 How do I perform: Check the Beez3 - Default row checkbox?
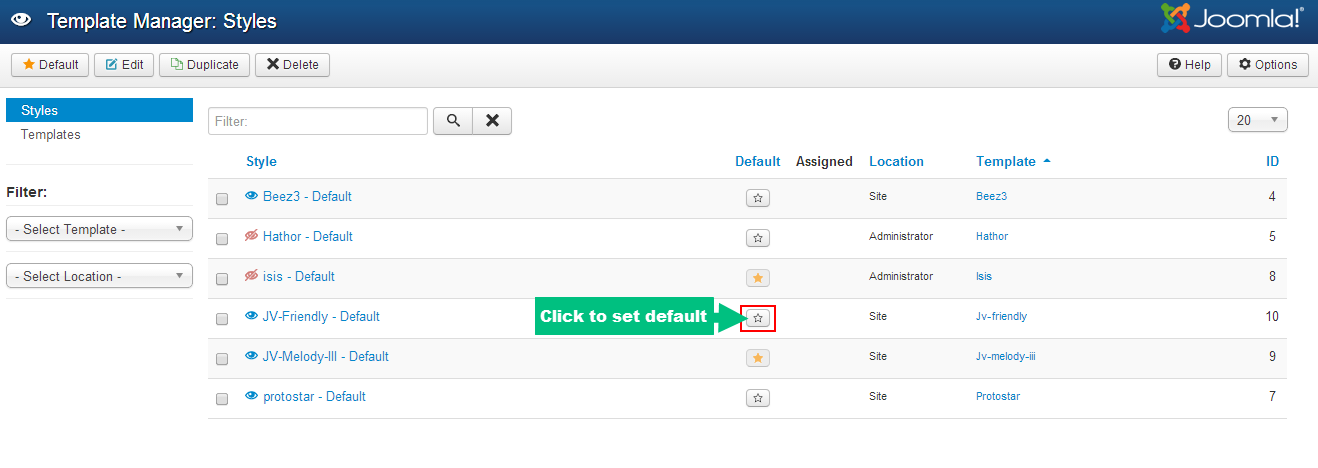tap(222, 198)
